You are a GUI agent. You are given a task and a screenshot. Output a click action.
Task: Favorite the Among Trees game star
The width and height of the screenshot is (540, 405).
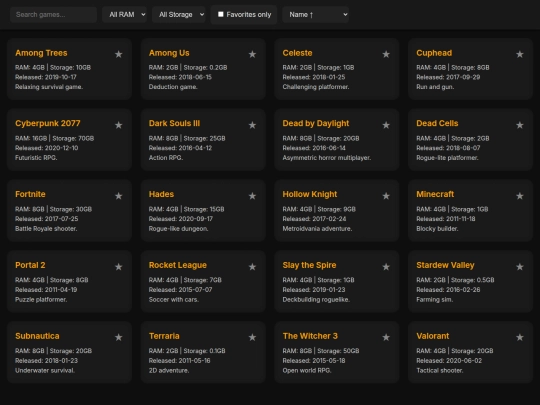coord(118,54)
